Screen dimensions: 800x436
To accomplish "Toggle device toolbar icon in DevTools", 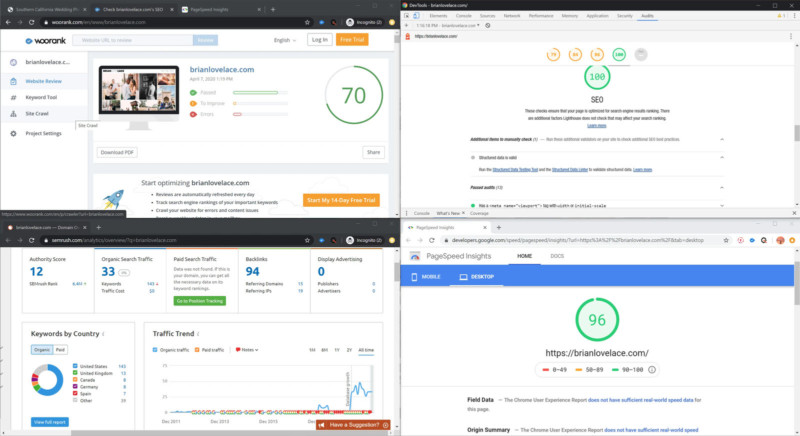I will pos(416,16).
